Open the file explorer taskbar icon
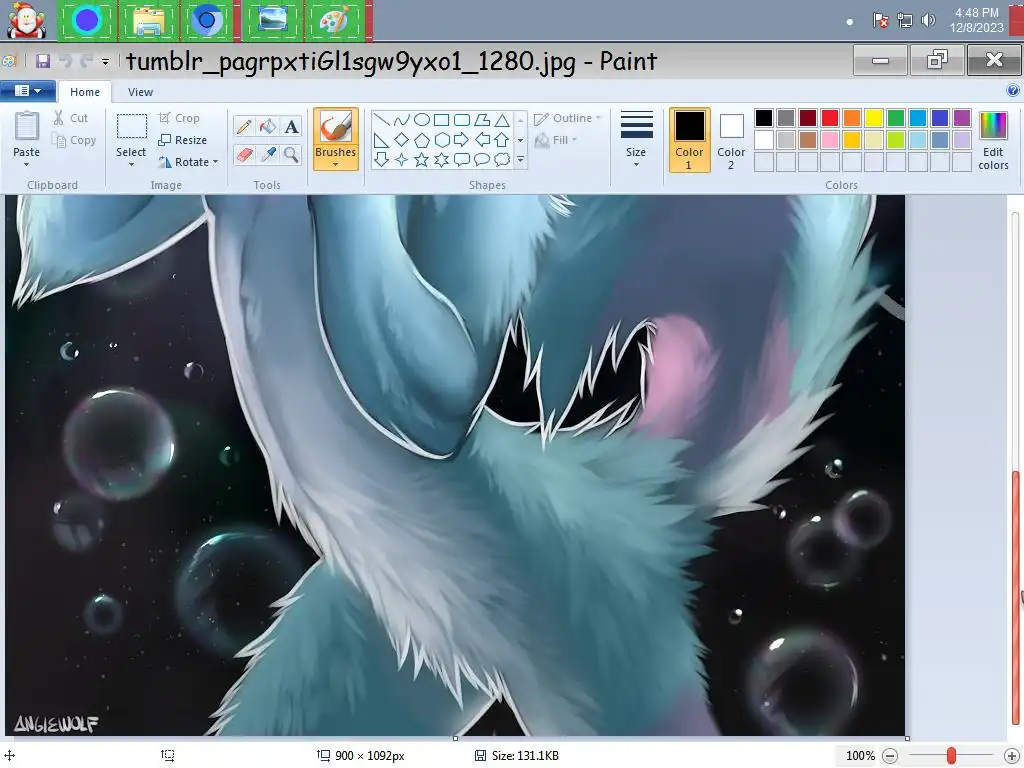This screenshot has width=1024, height=768. pyautogui.click(x=148, y=21)
